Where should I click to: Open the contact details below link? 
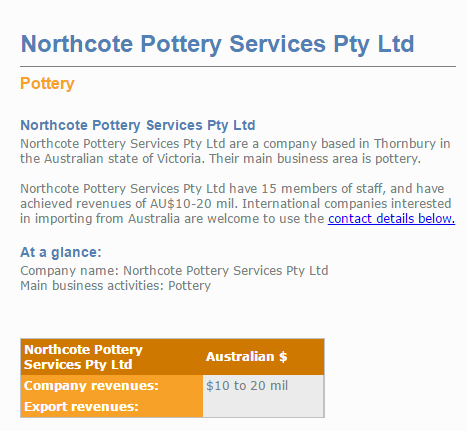point(391,219)
